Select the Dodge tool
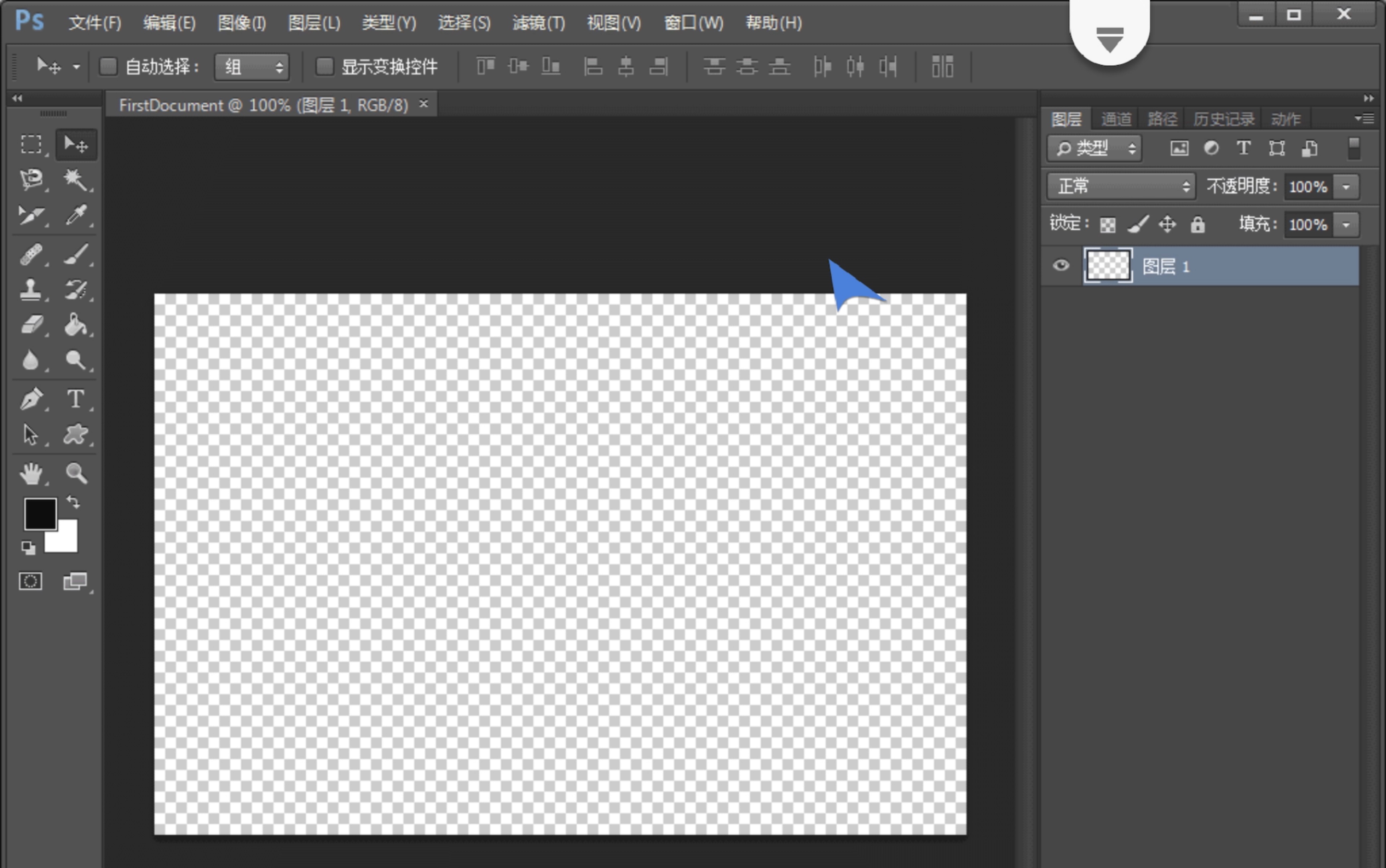Viewport: 1386px width, 868px height. click(x=76, y=360)
